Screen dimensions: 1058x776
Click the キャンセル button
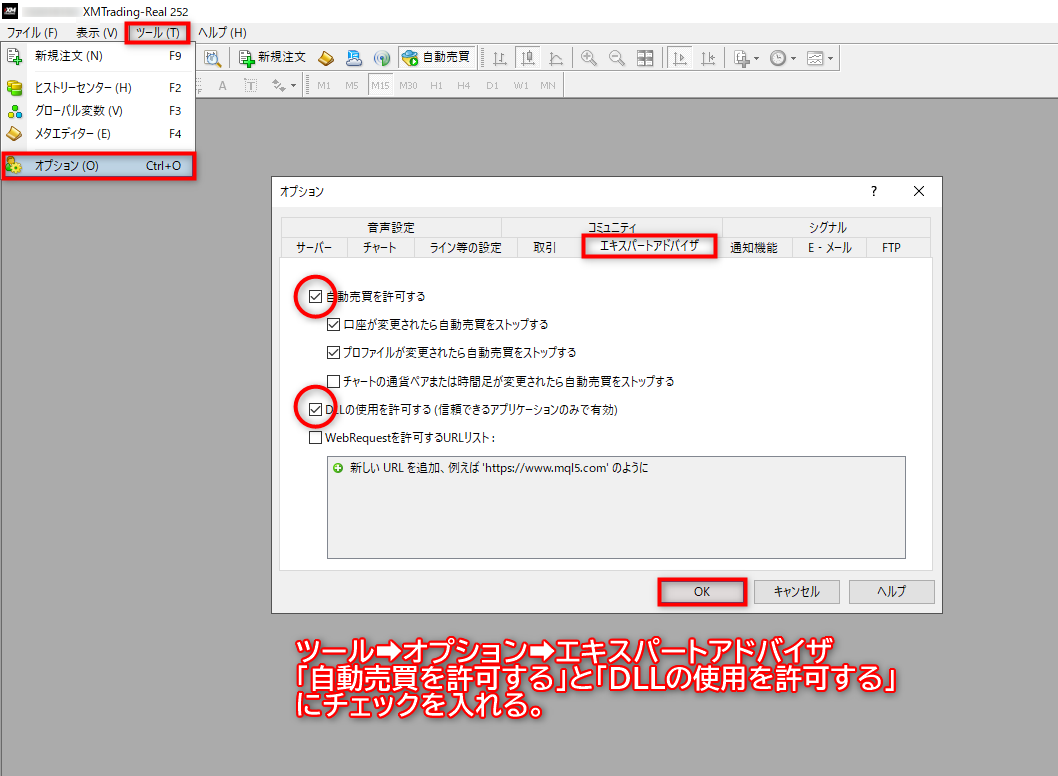[796, 591]
